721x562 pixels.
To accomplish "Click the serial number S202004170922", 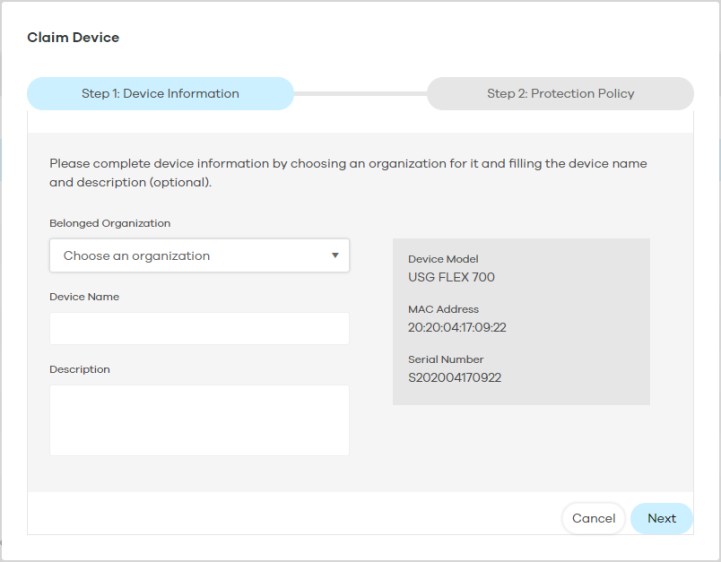I will 454,378.
